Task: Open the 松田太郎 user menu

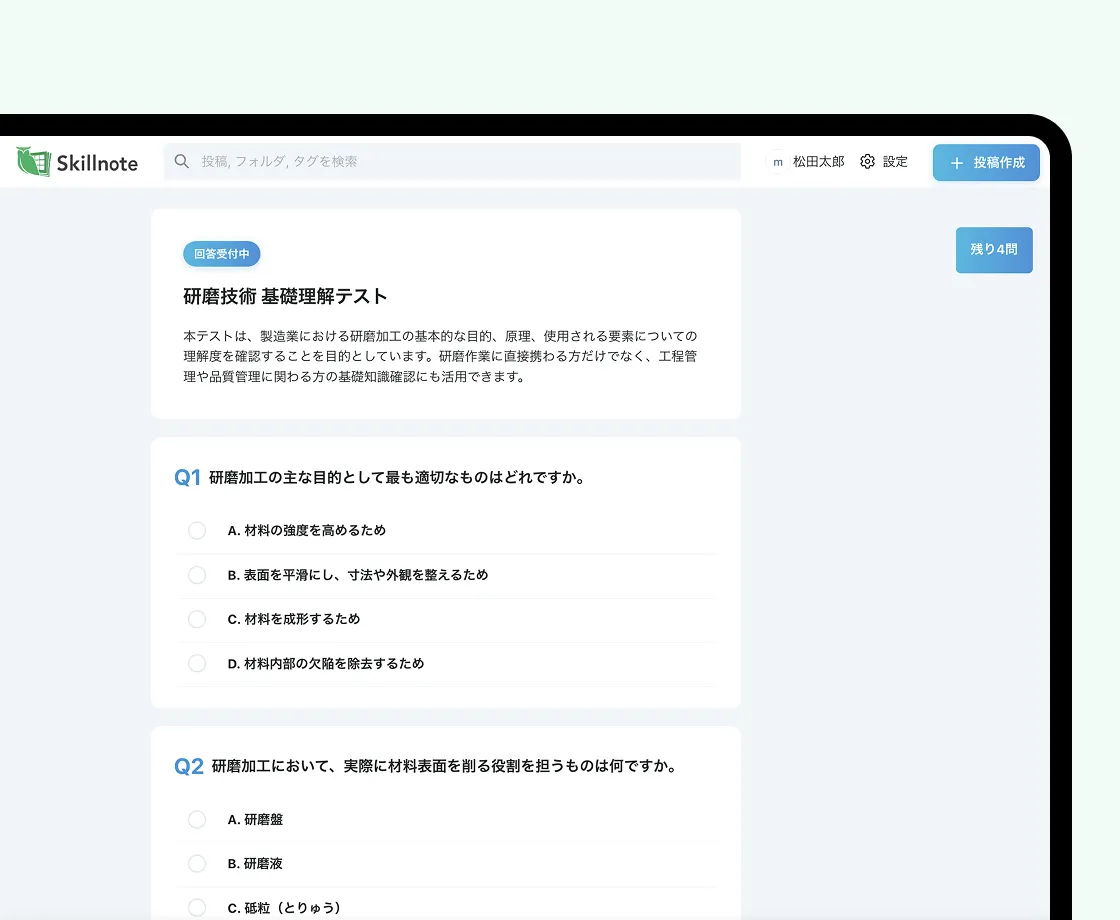Action: click(818, 162)
